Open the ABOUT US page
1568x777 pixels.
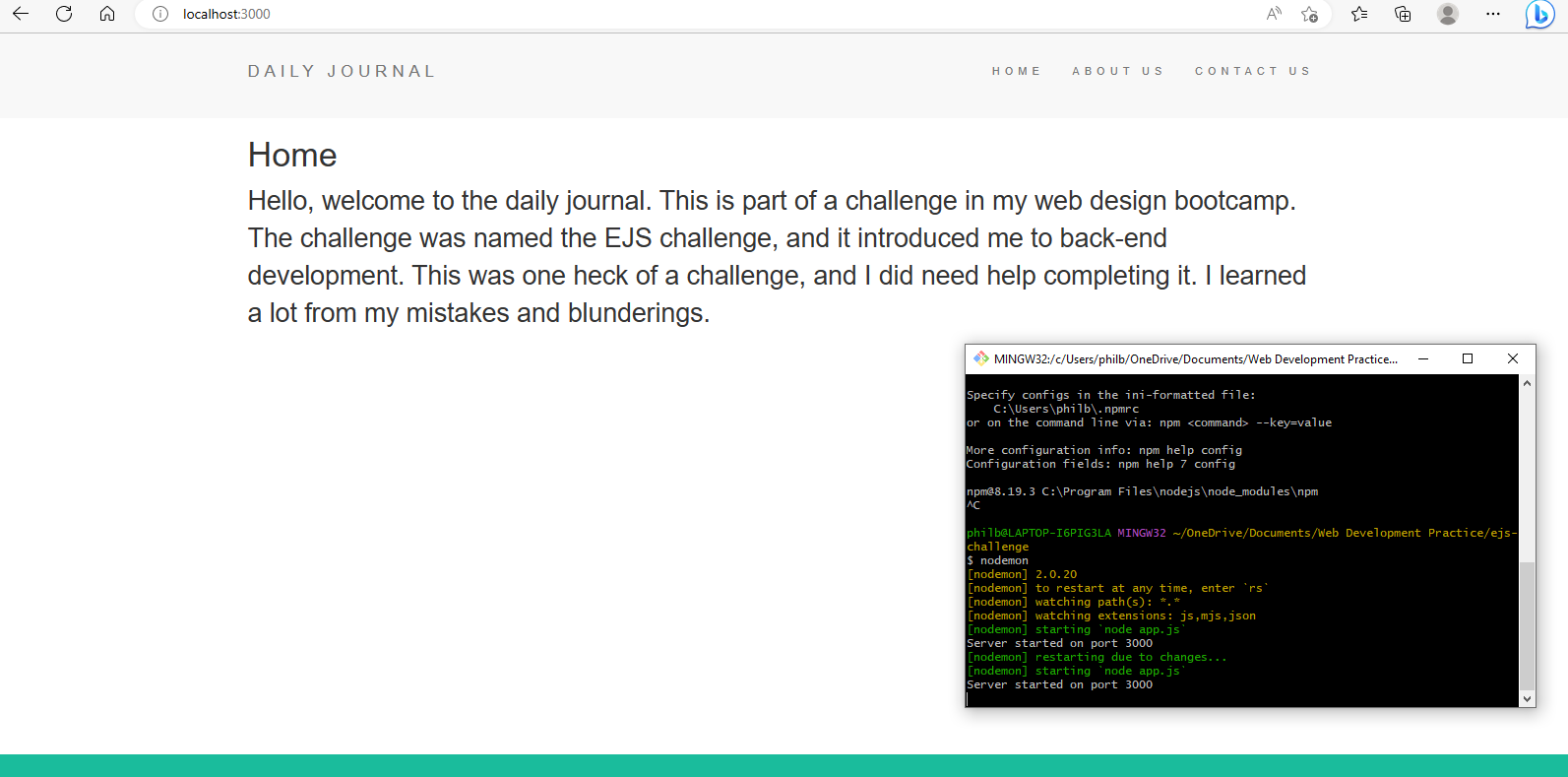coord(1118,70)
